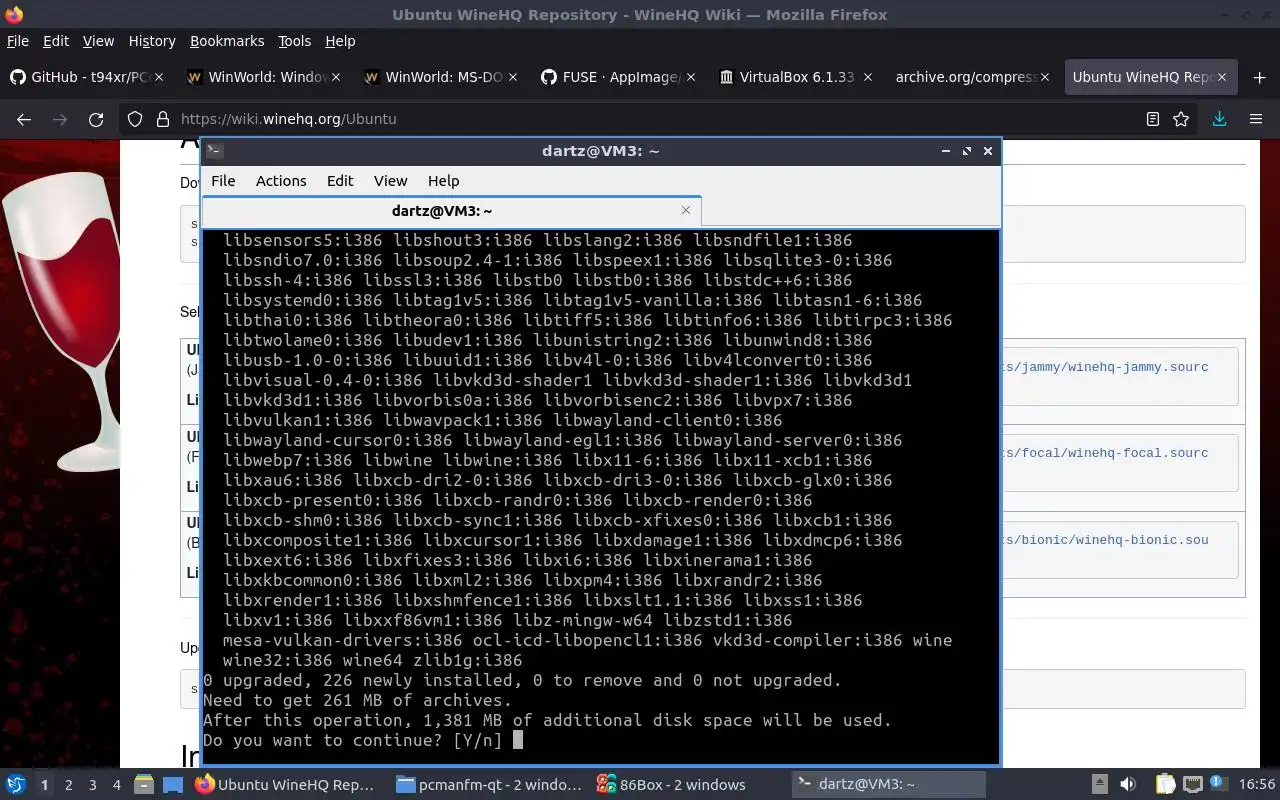Open the Firefox downloads panel
Image resolution: width=1280 pixels, height=800 pixels.
pos(1219,119)
